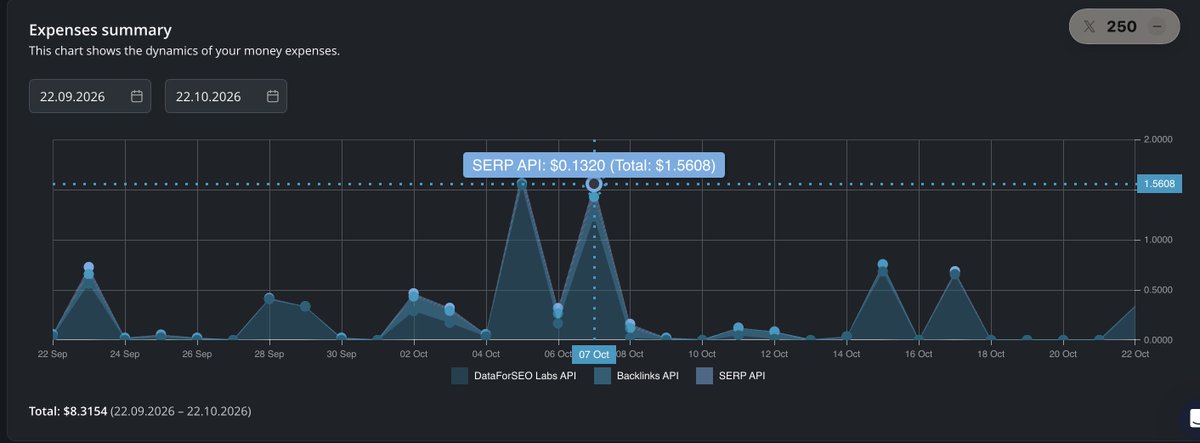Screen dimensions: 1200x443
Task: Click the 16 Oct x-axis label
Action: pyautogui.click(x=918, y=354)
